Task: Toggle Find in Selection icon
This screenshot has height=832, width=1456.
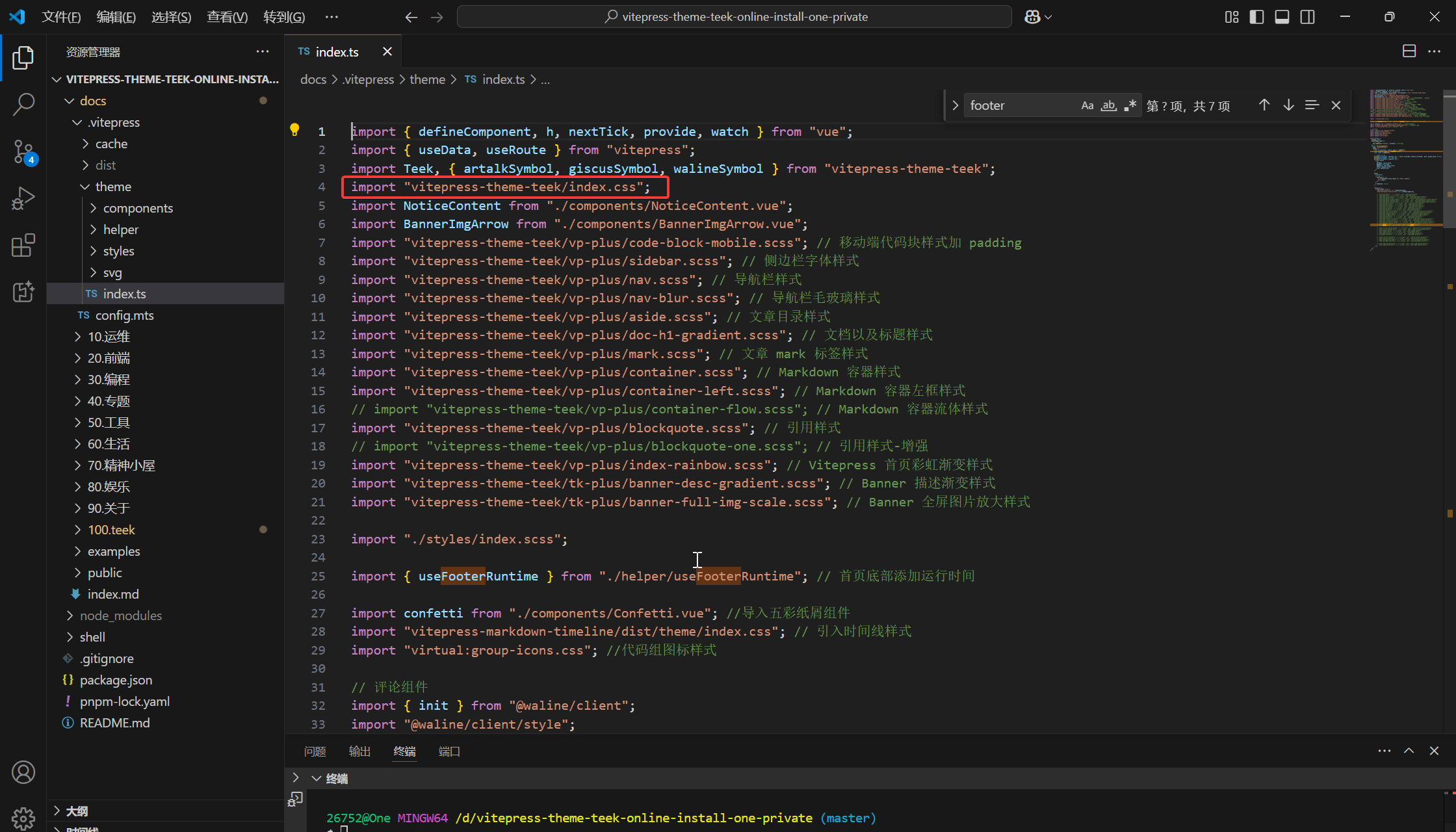Action: click(x=1312, y=105)
